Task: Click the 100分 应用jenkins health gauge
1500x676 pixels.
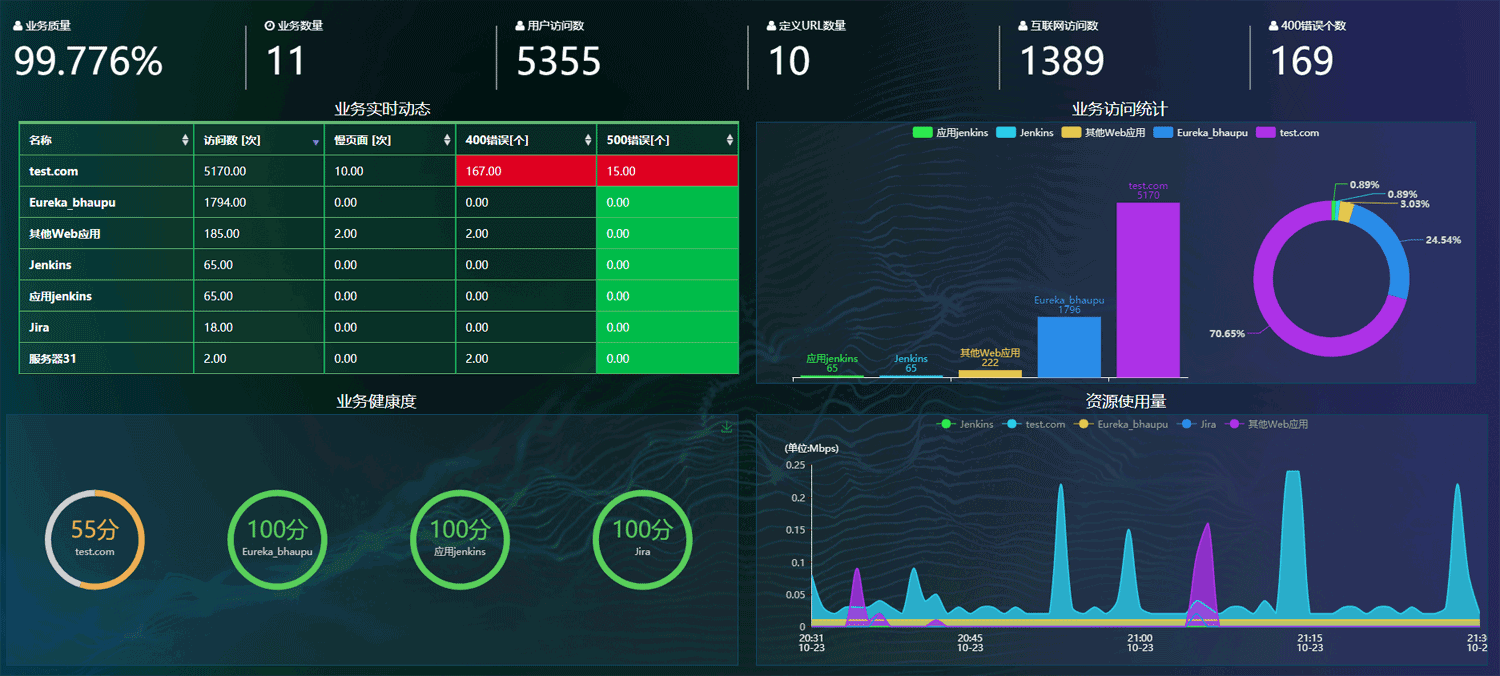Action: click(460, 539)
